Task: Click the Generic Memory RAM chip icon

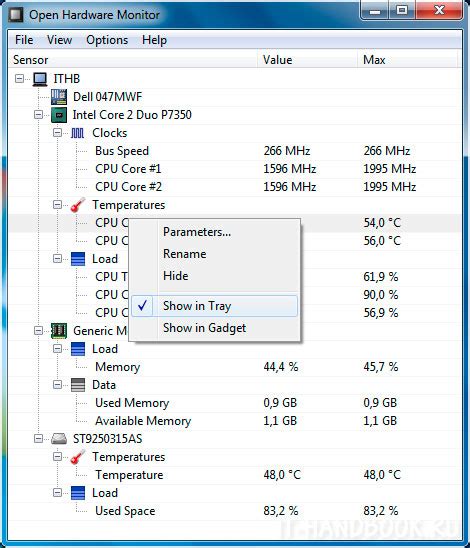Action: tap(59, 331)
